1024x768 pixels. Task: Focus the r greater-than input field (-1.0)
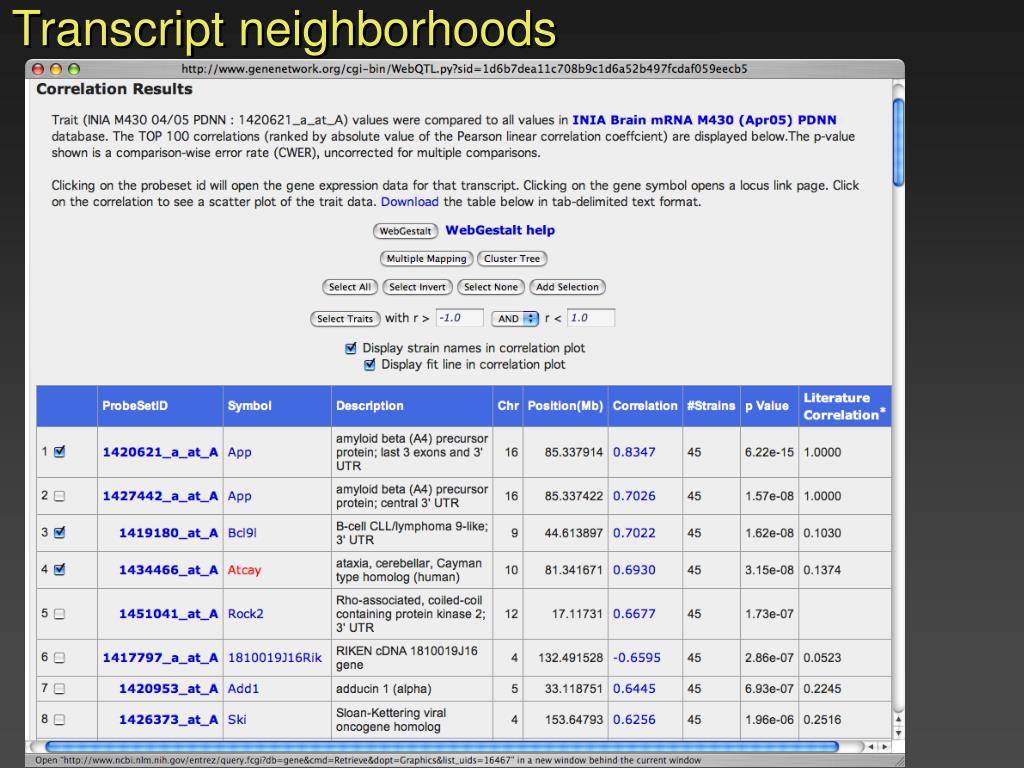(460, 318)
